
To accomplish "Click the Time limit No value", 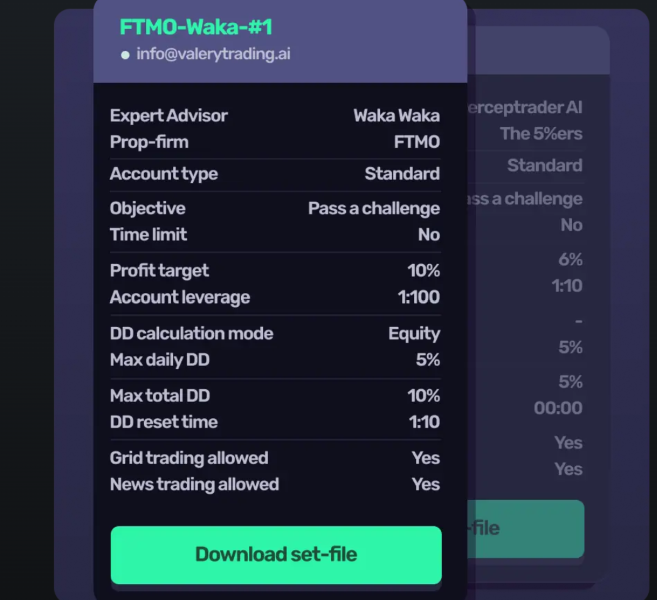I will (428, 234).
